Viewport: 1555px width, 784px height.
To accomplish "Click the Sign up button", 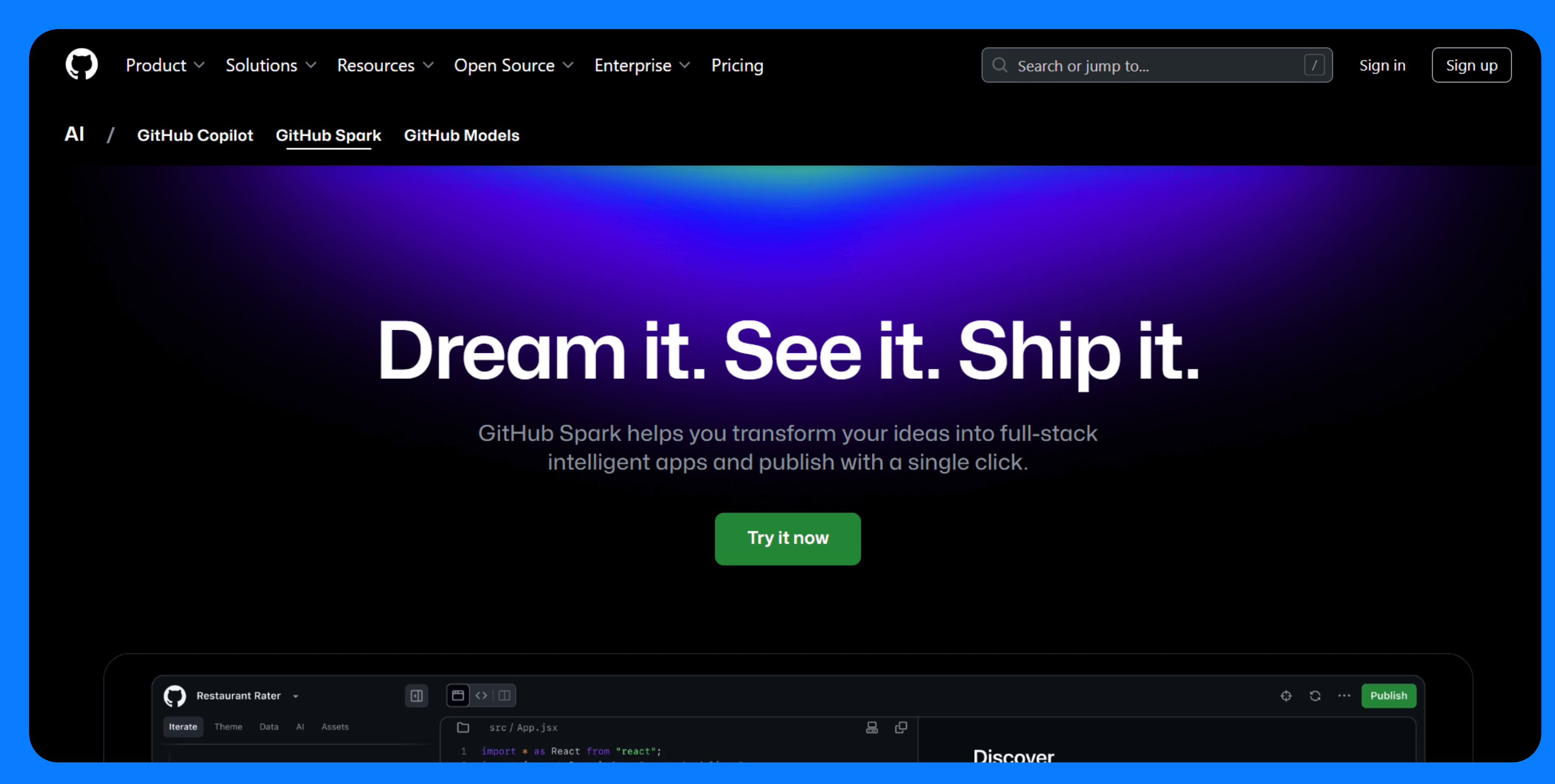I will tap(1471, 65).
